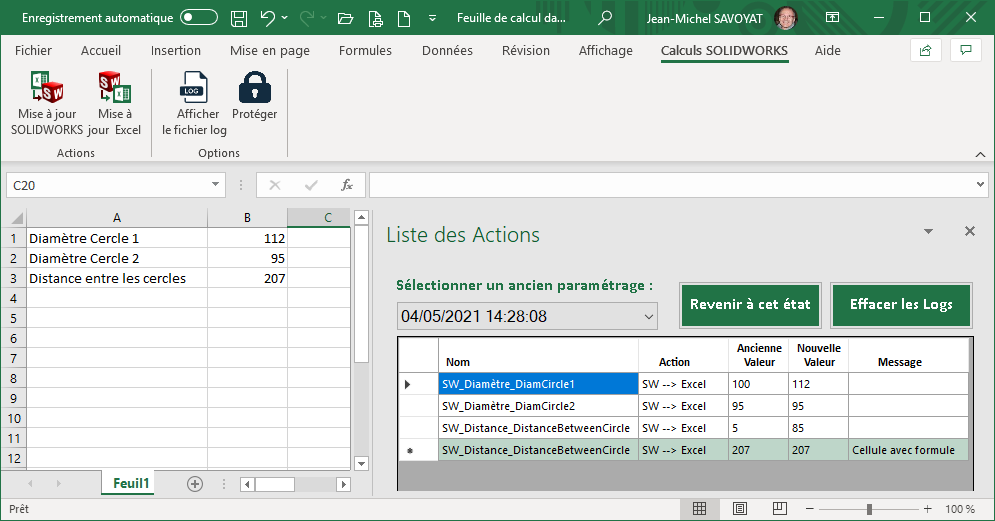Open the Name Box dropdown arrow
This screenshot has width=995, height=521.
point(216,185)
